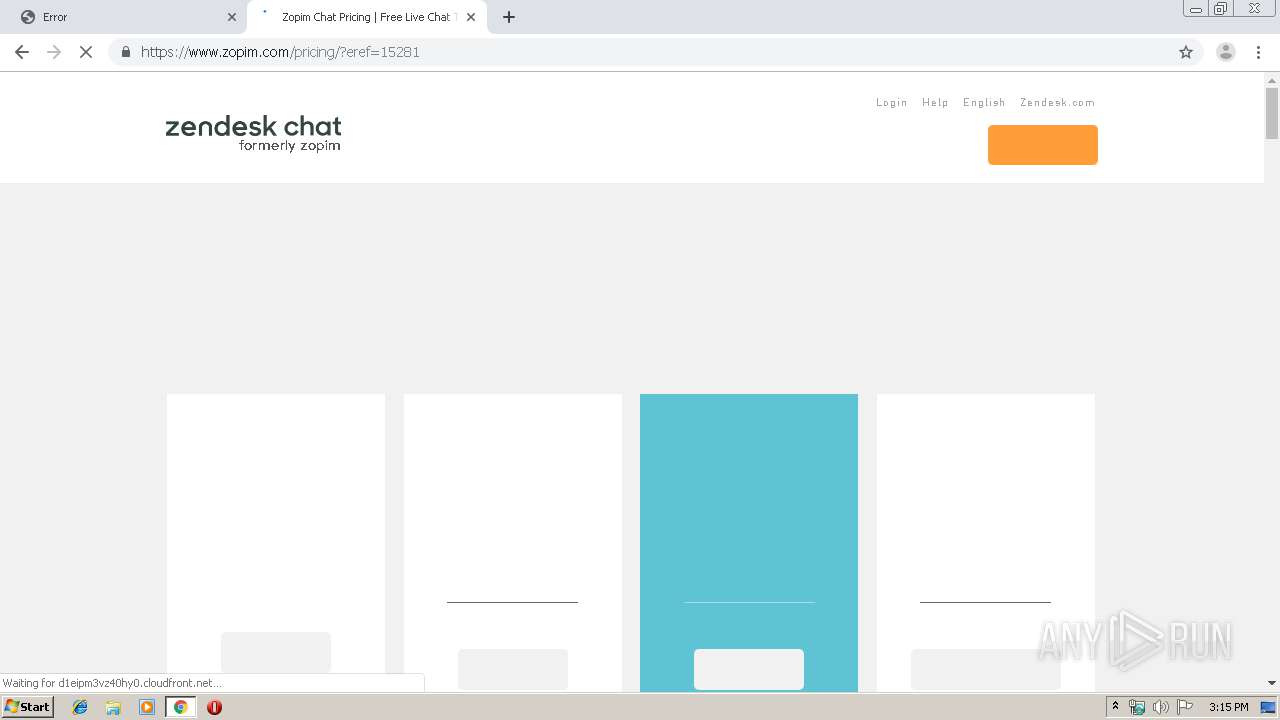Visit the Zendesk.com link

pyautogui.click(x=1057, y=103)
